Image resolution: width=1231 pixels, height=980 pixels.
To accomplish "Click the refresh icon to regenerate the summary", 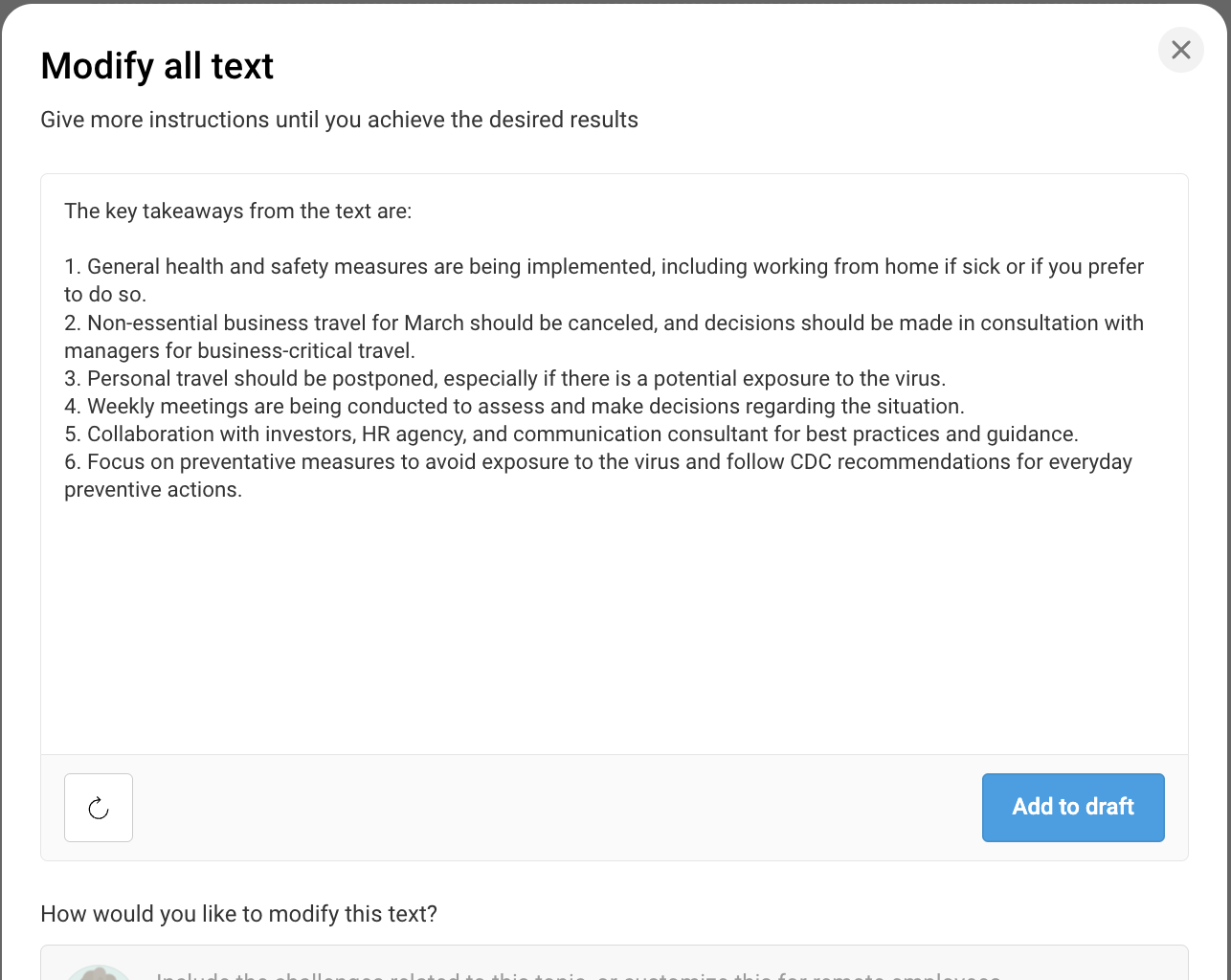I will pos(98,807).
